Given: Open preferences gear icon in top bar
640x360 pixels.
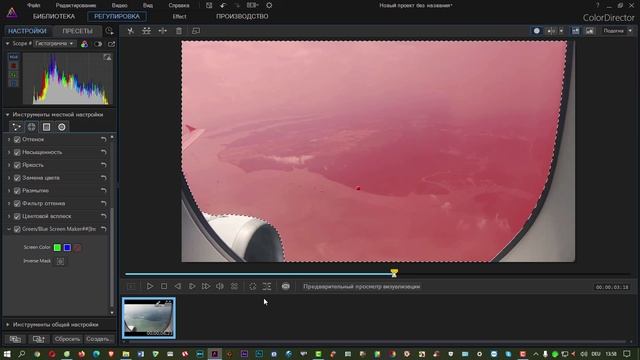Looking at the screenshot, I should tap(269, 5).
